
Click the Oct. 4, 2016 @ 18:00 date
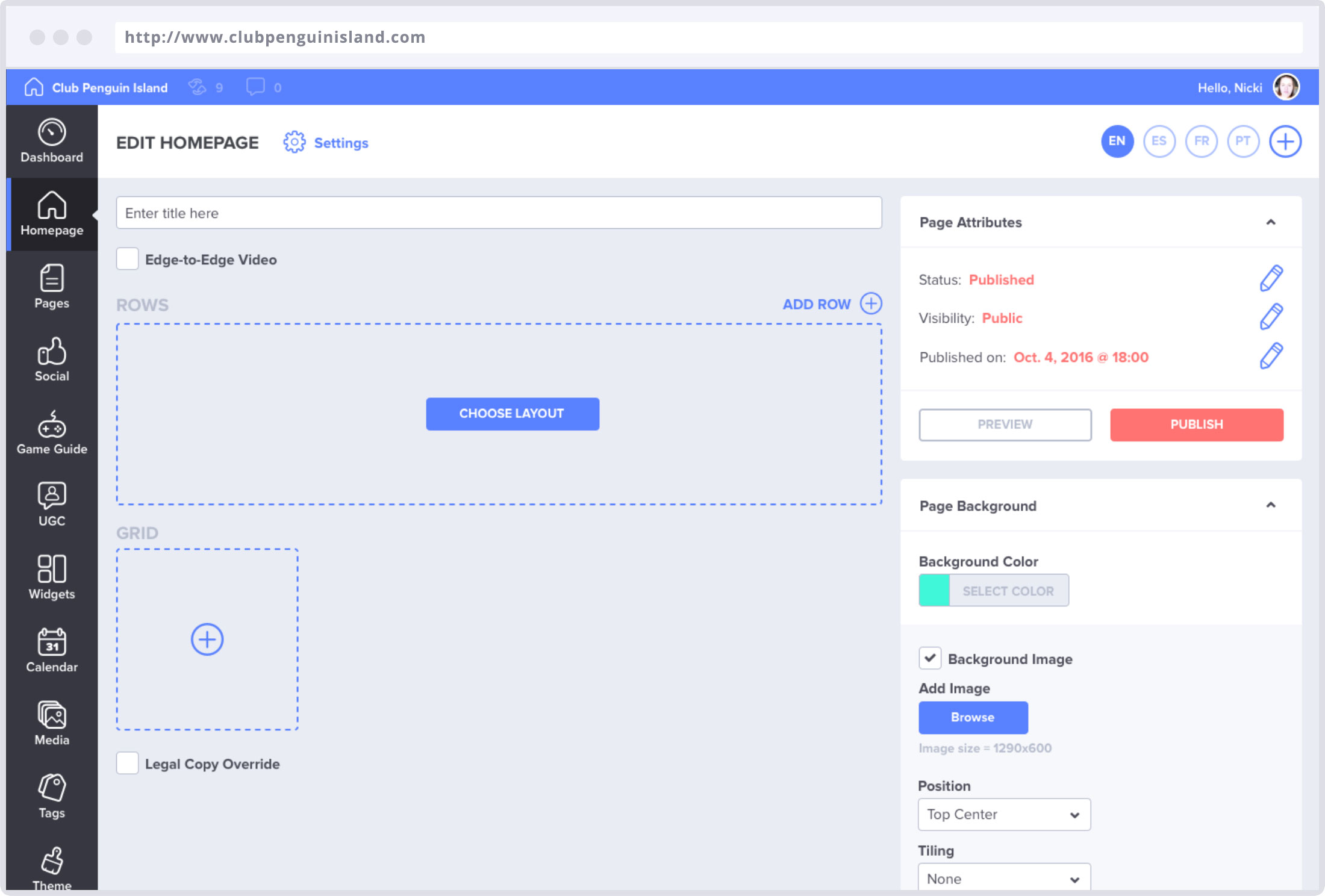(1081, 357)
